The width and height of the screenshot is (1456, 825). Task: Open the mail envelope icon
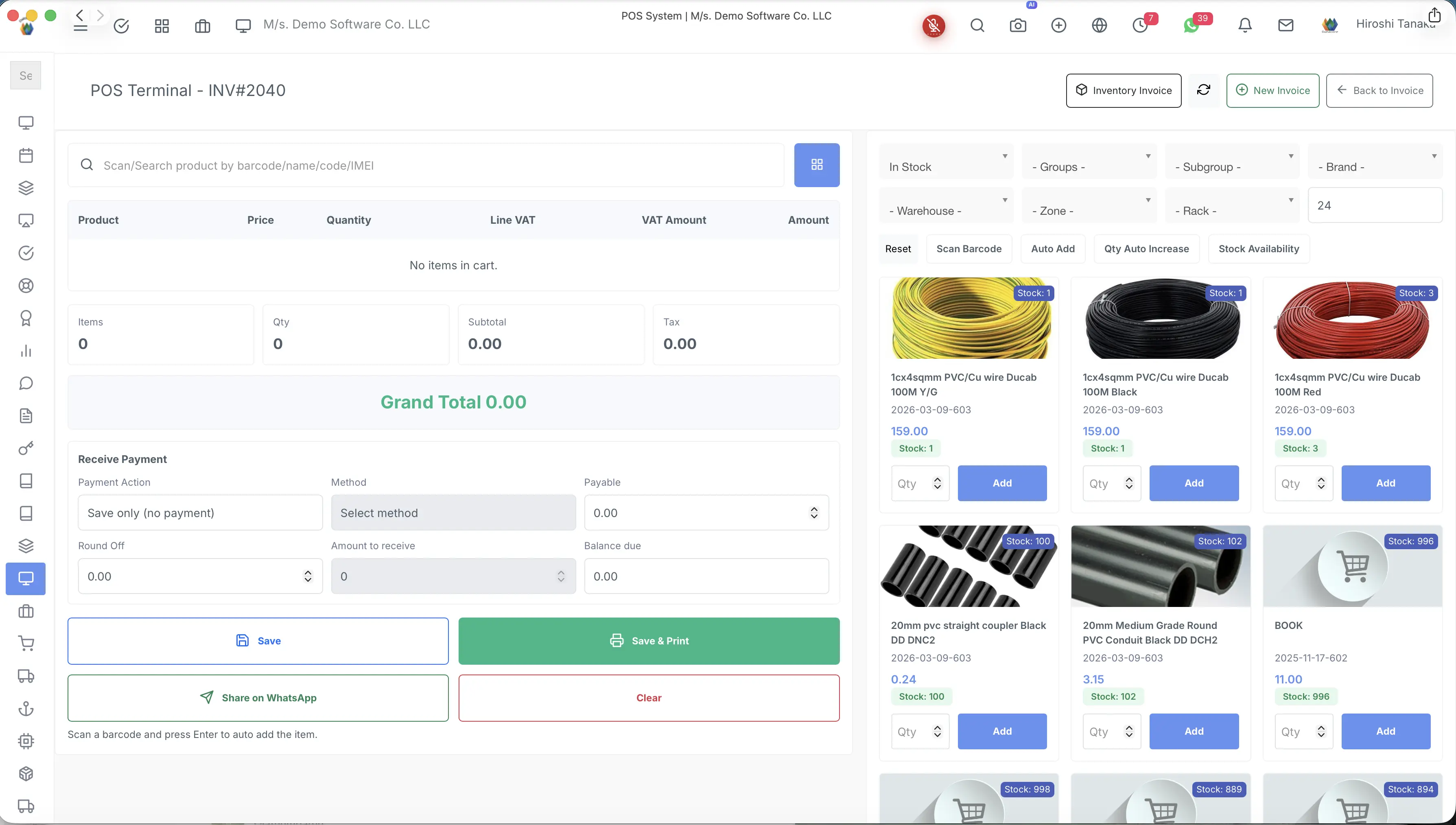[x=1286, y=26]
